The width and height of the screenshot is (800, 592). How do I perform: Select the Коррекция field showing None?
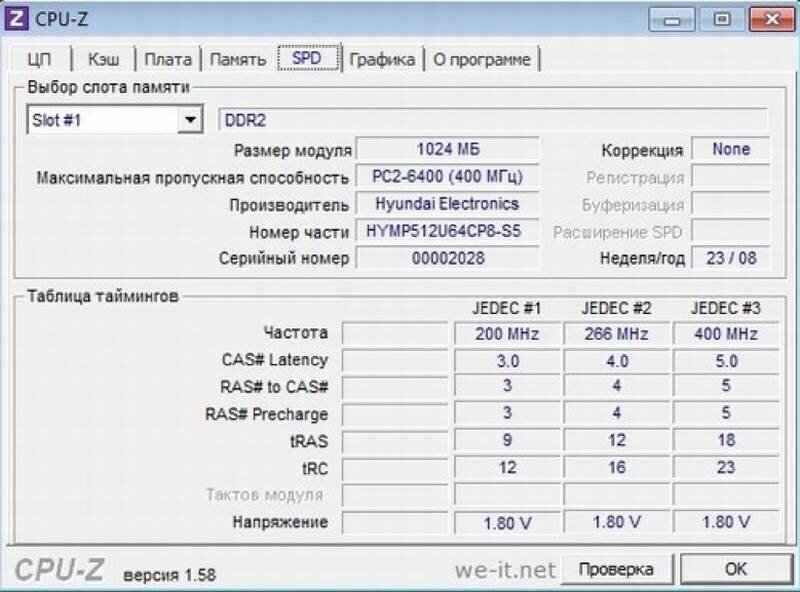point(730,150)
